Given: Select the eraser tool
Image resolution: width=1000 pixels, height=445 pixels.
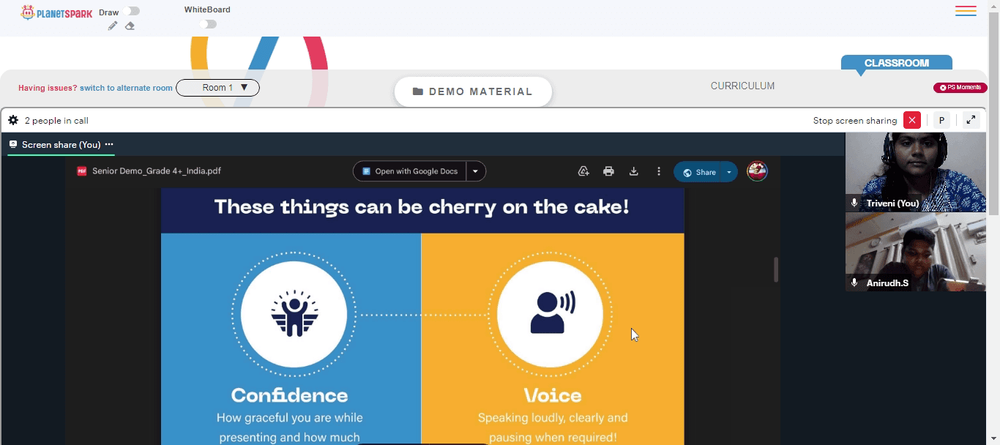Looking at the screenshot, I should point(129,26).
